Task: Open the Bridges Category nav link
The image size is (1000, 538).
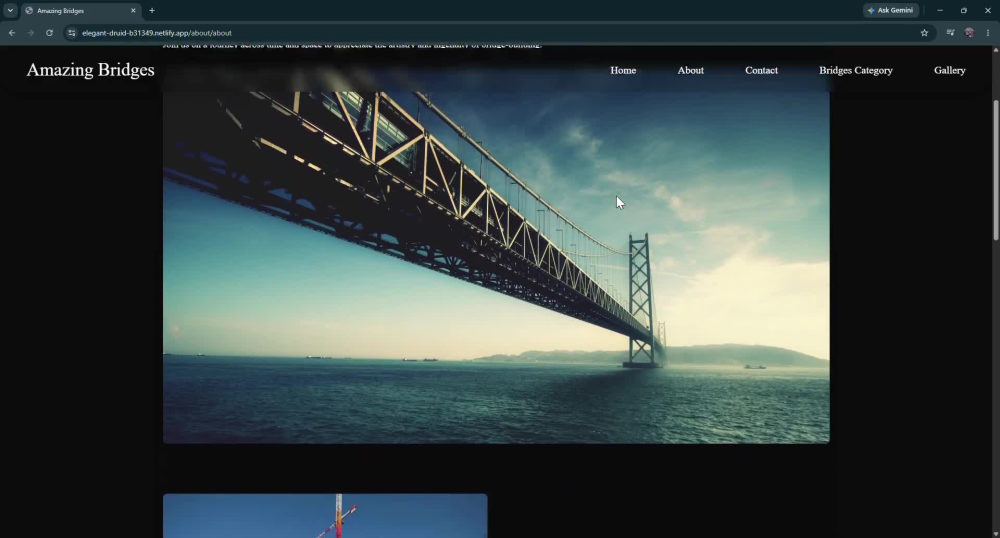Action: coord(856,70)
